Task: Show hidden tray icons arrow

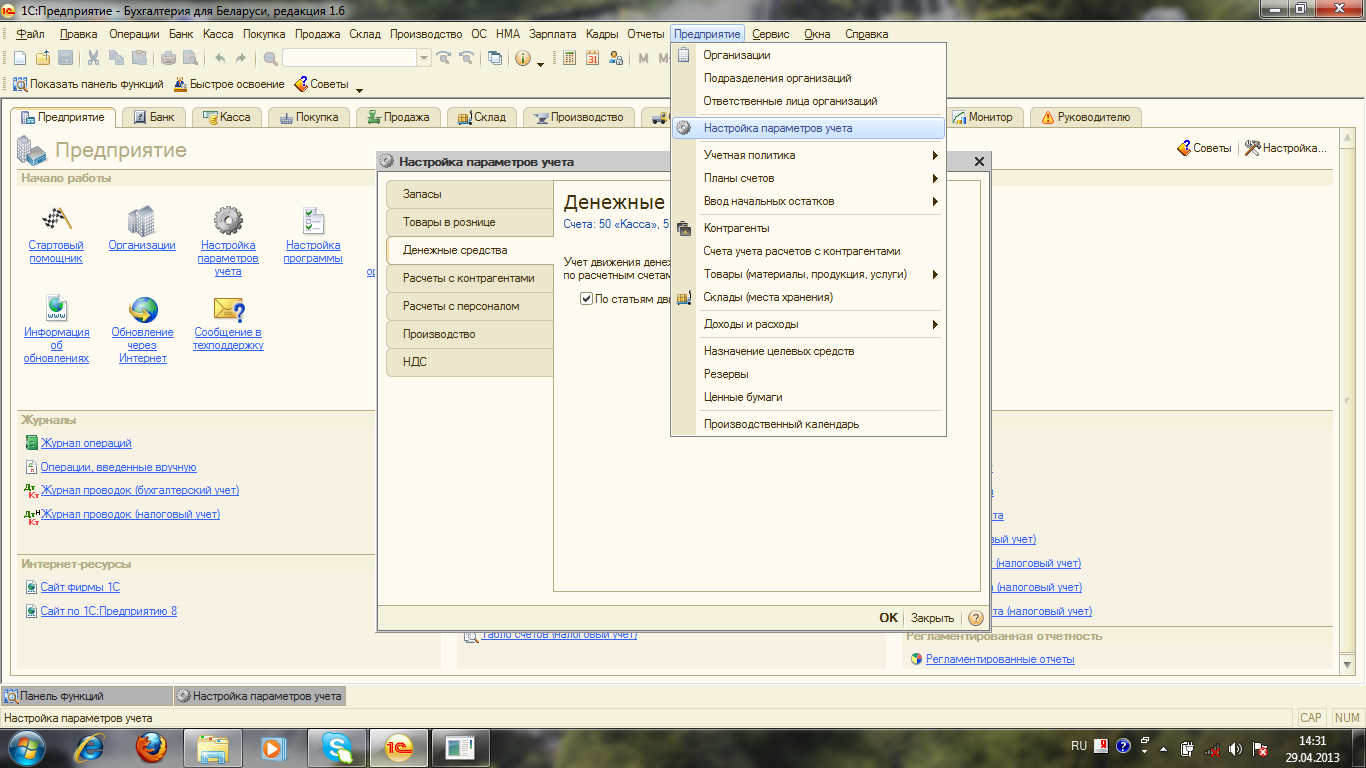Action: [1163, 748]
